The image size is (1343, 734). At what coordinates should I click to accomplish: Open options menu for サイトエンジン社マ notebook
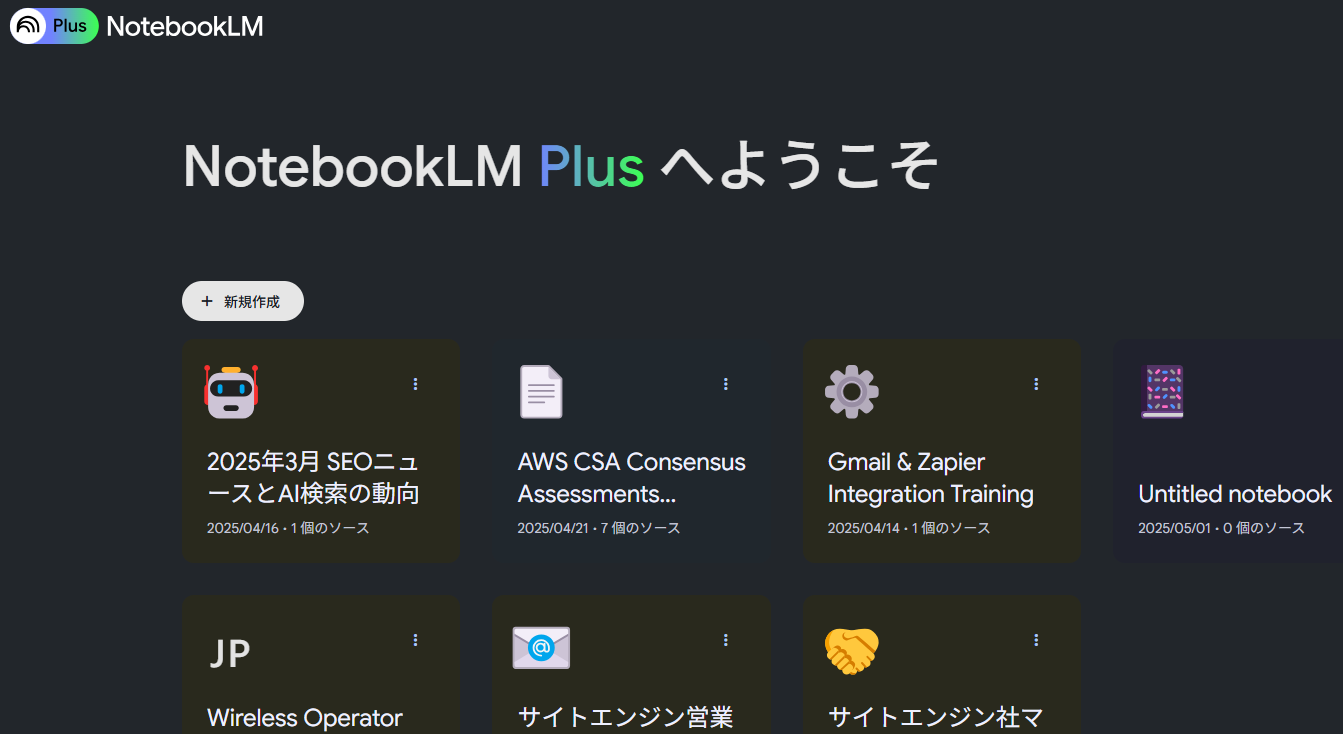coord(1036,640)
